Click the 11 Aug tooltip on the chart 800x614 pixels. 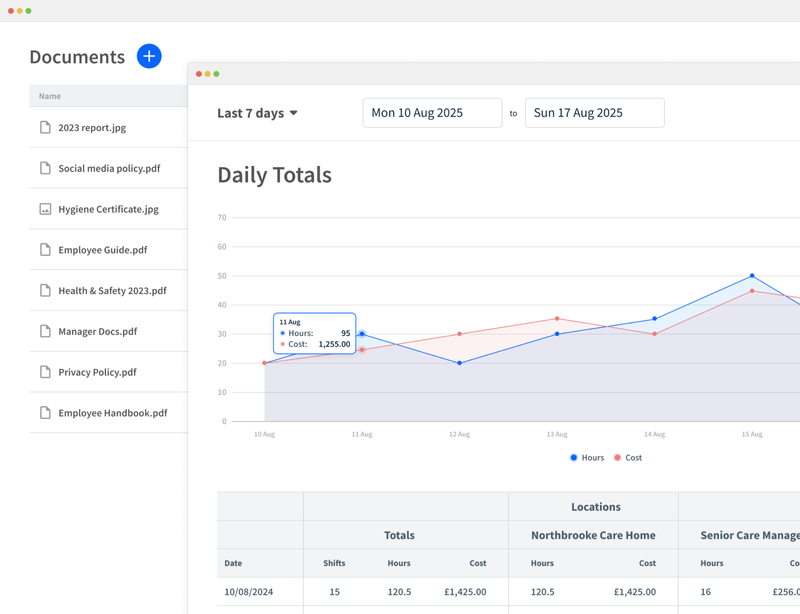pos(315,333)
